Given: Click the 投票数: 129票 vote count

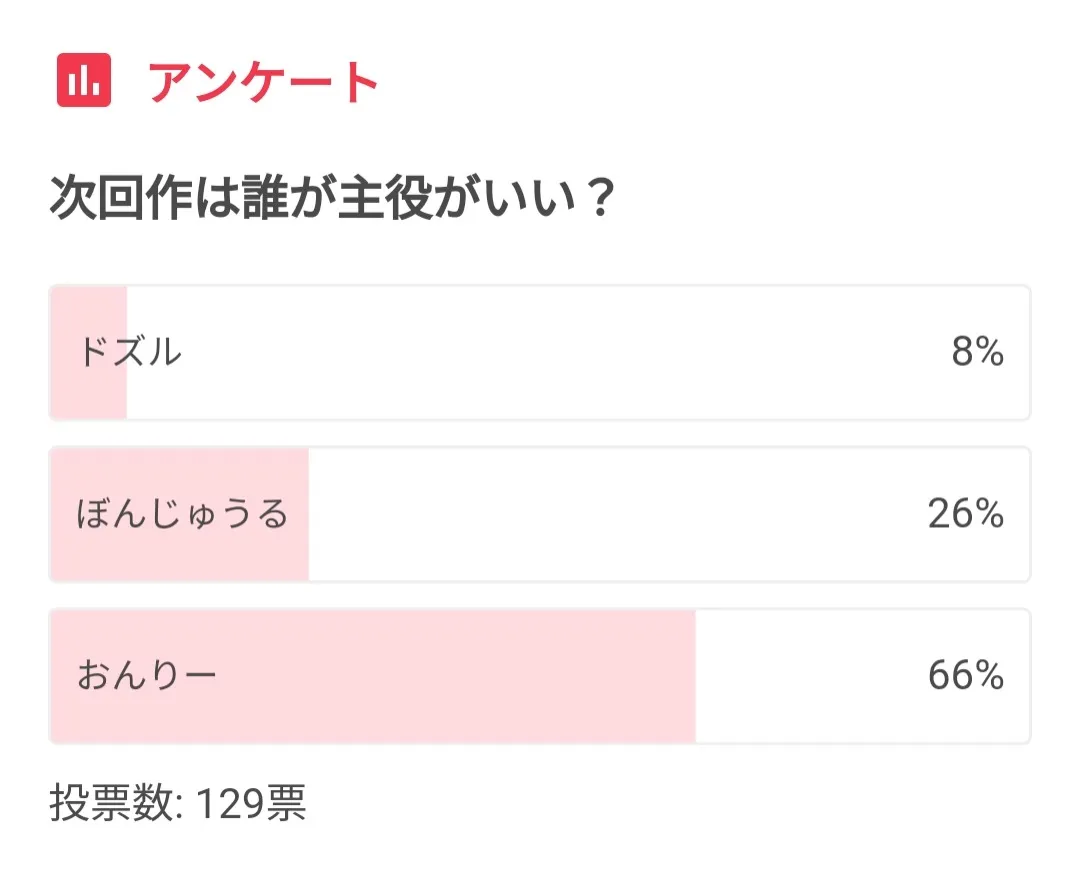Looking at the screenshot, I should (x=178, y=804).
